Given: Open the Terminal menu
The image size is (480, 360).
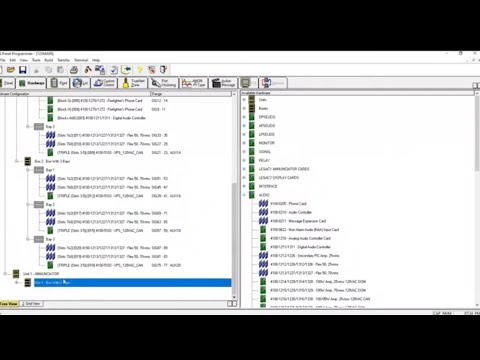Looking at the screenshot, I should pyautogui.click(x=81, y=60).
